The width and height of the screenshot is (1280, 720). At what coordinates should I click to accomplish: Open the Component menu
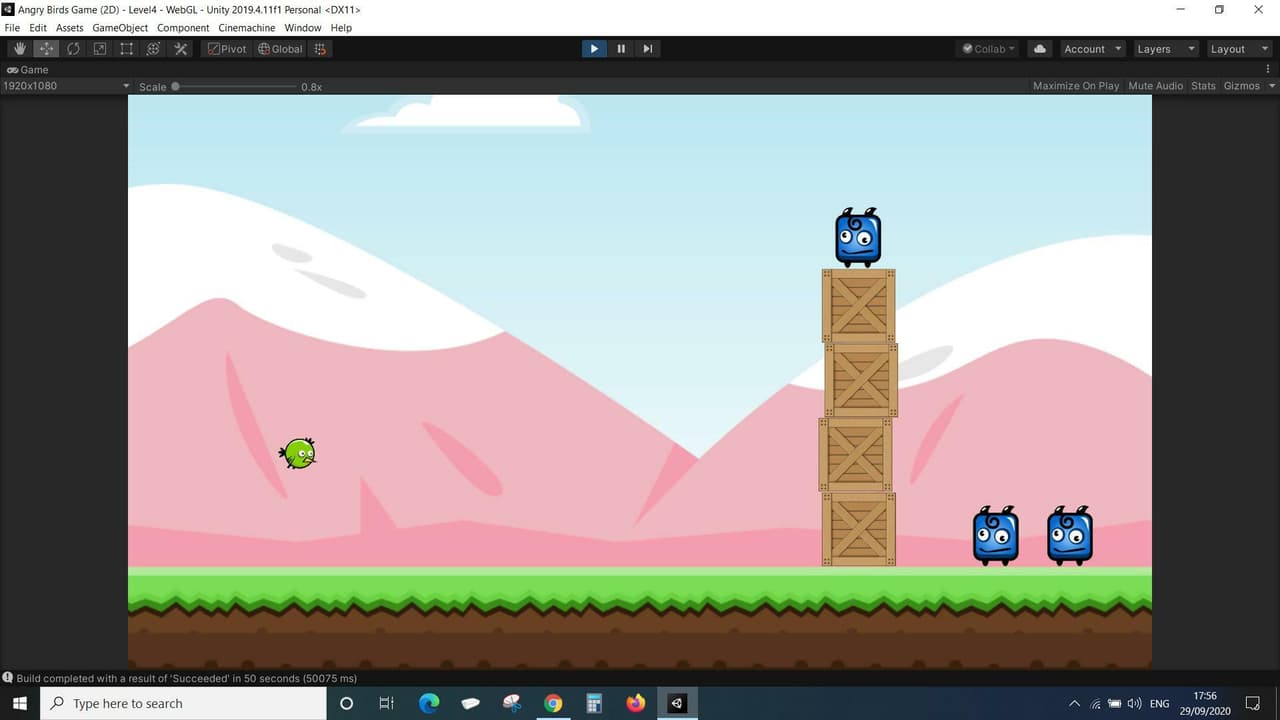183,28
